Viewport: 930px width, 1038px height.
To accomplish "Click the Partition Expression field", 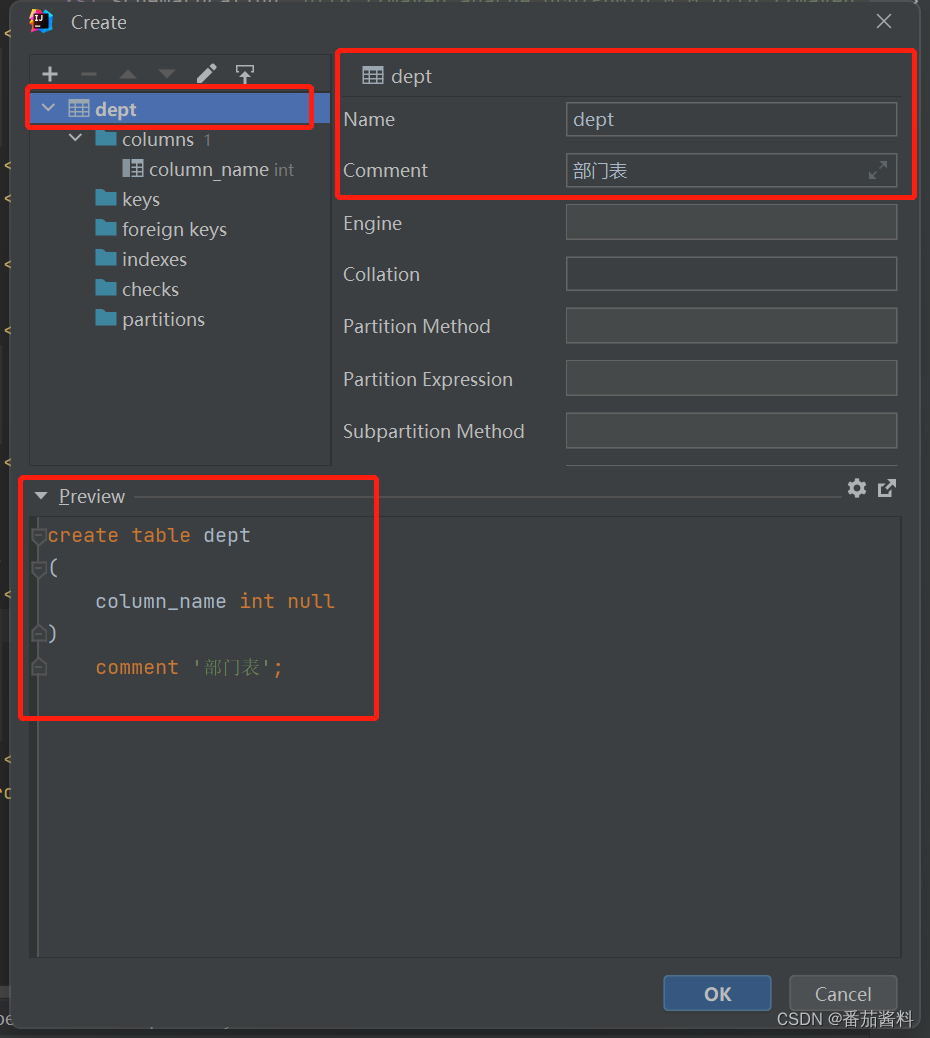I will [x=731, y=378].
